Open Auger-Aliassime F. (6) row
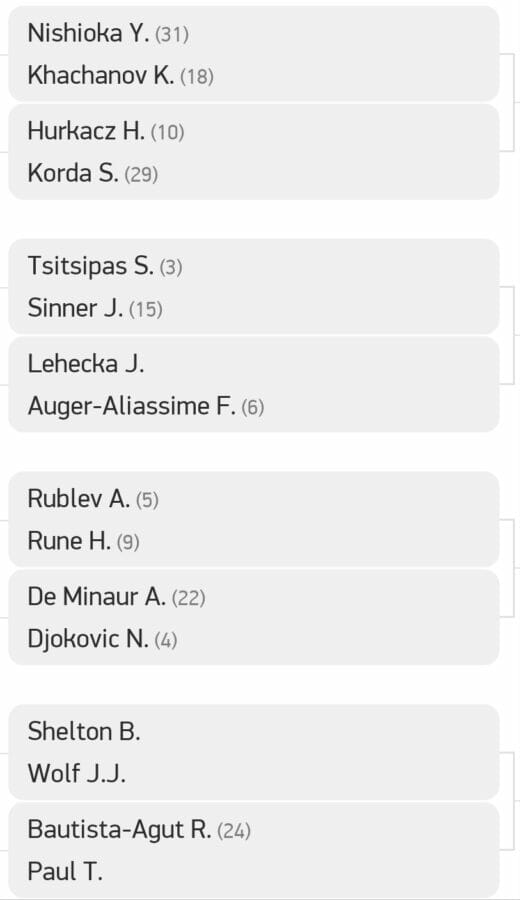Viewport: 520px width, 900px height. click(x=146, y=406)
